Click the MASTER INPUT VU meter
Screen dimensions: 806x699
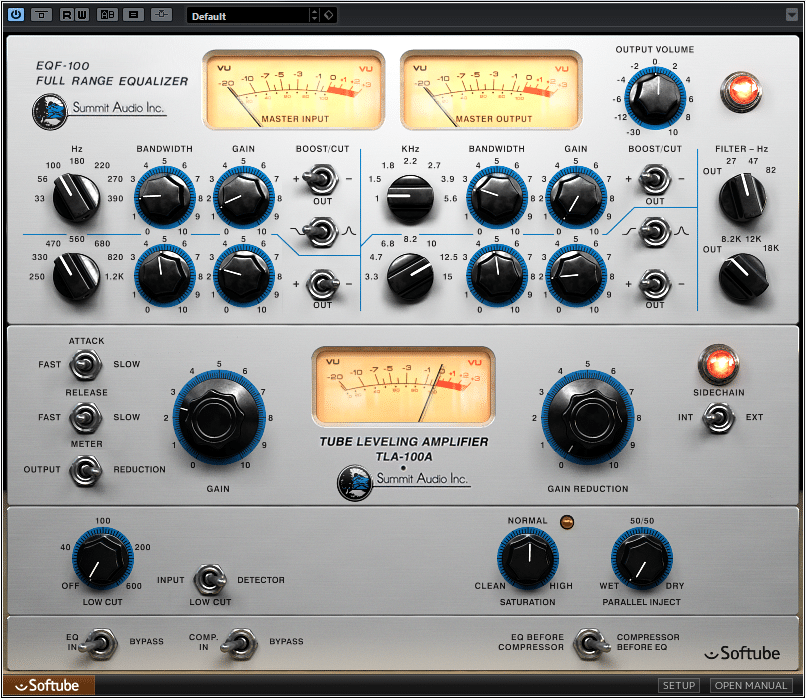click(294, 90)
